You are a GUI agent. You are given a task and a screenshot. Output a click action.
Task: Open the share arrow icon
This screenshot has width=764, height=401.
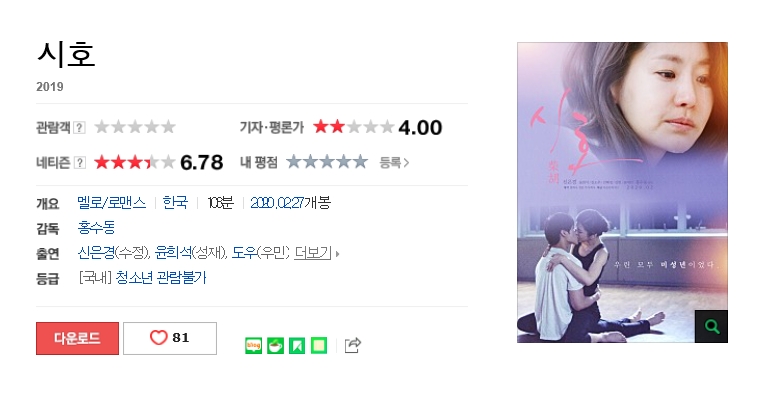[x=352, y=345]
